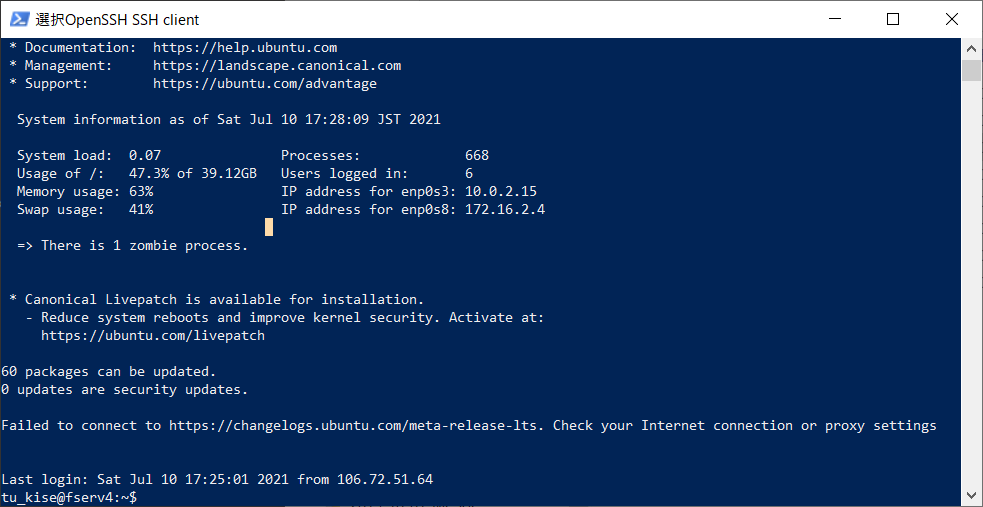Click the ubuntu.com/livepatch URL

pos(153,336)
